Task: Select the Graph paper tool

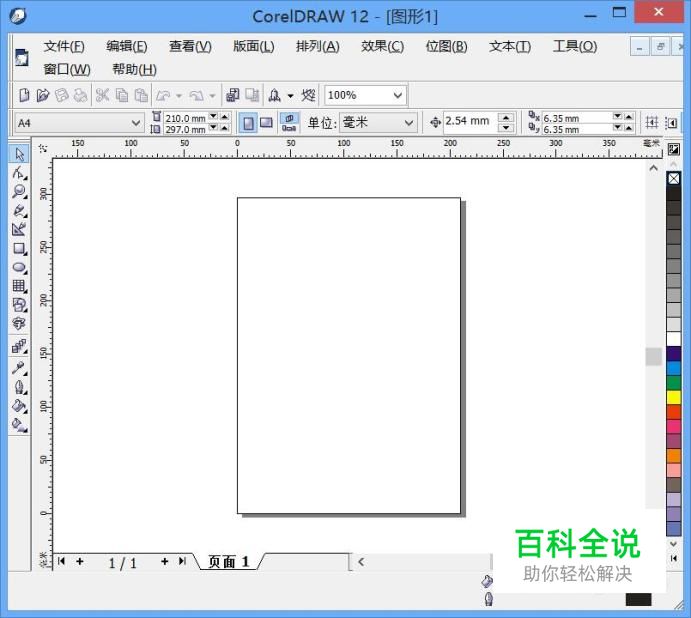Action: [x=19, y=286]
